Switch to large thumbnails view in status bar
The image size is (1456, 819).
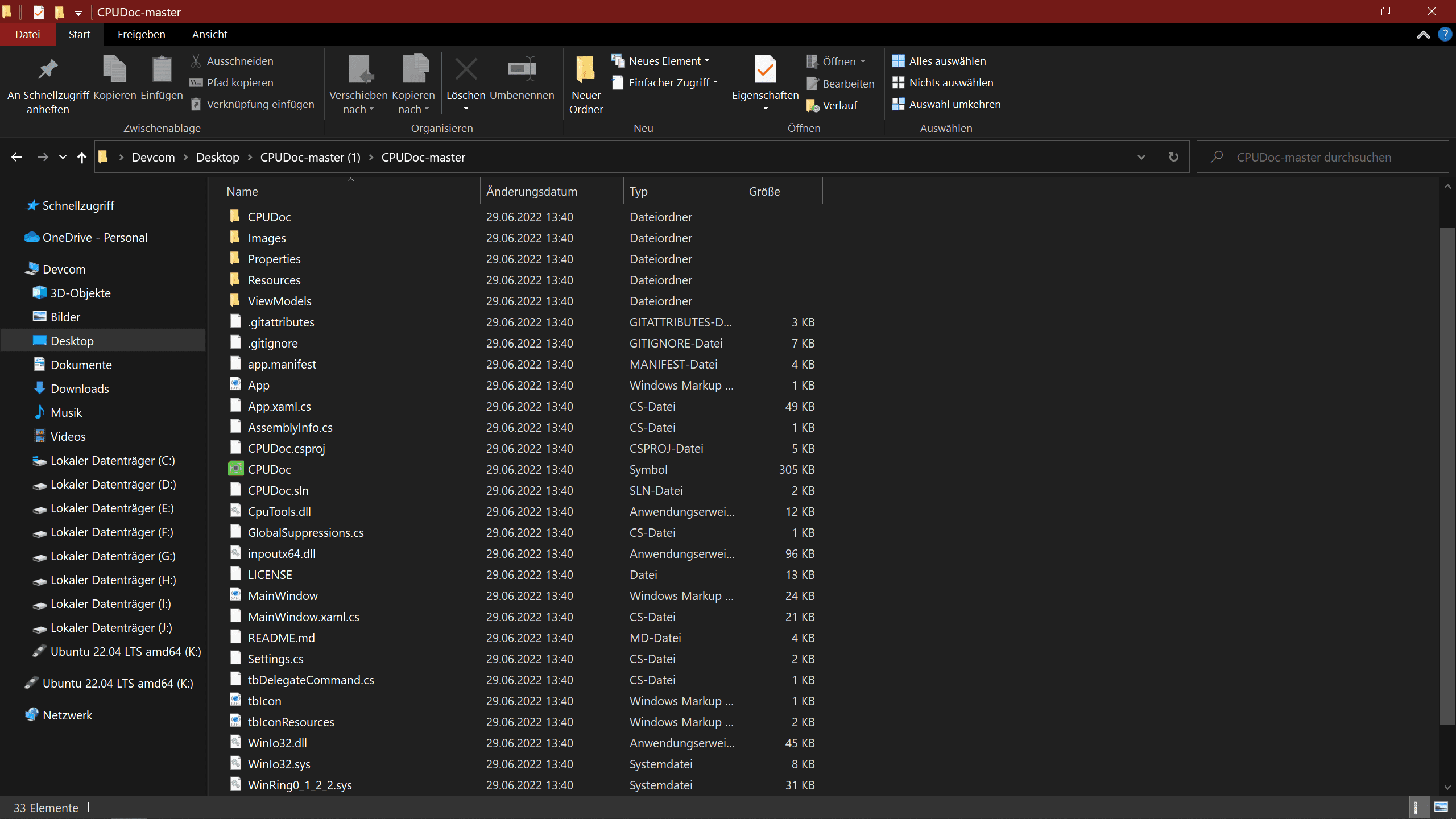tap(1441, 807)
